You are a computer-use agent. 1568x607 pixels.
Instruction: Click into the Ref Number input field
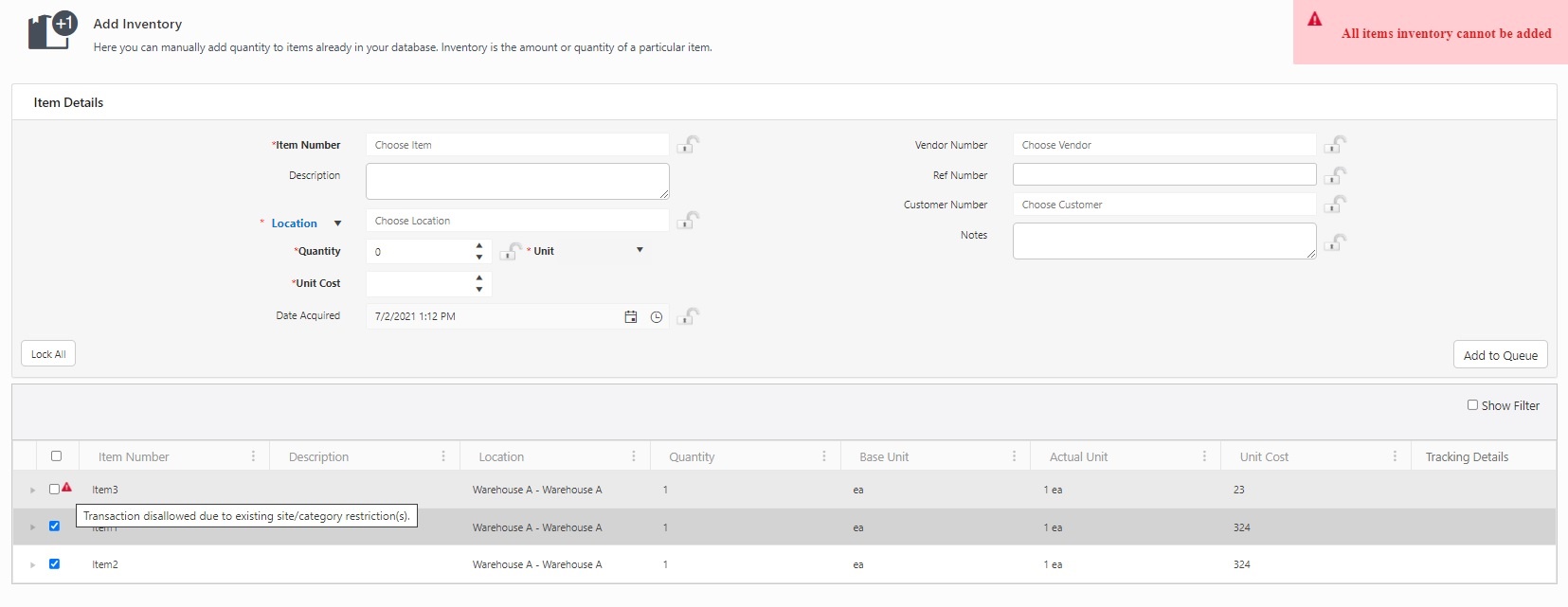click(1163, 174)
